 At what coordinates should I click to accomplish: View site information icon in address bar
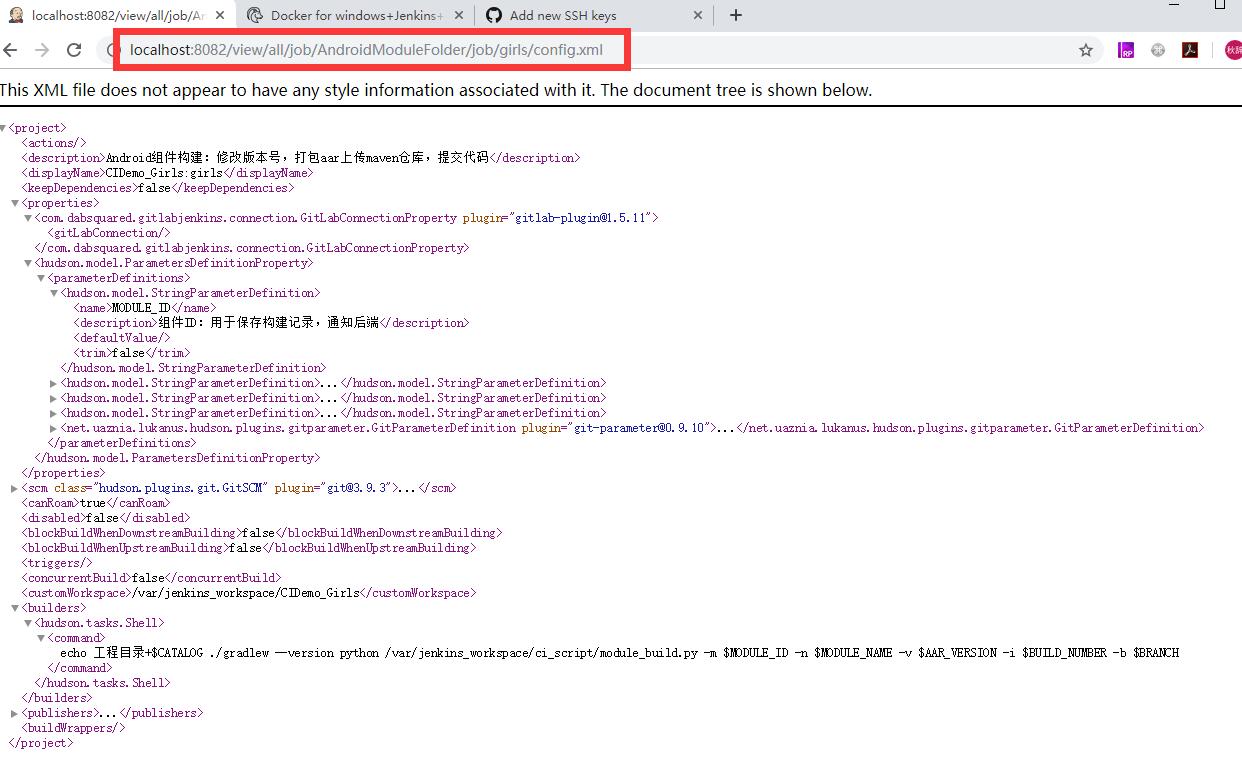(112, 50)
